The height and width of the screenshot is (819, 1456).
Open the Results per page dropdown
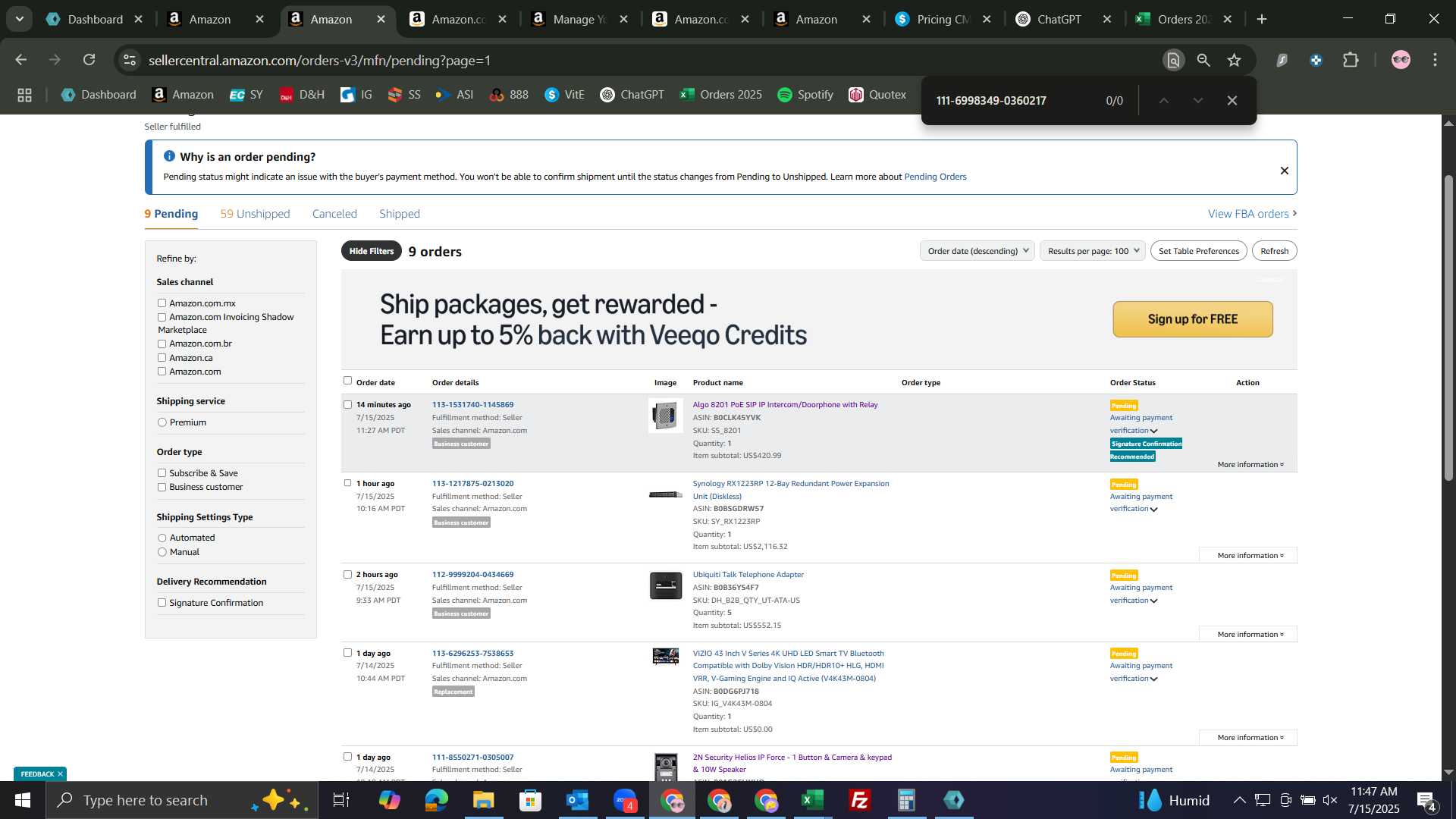1093,251
